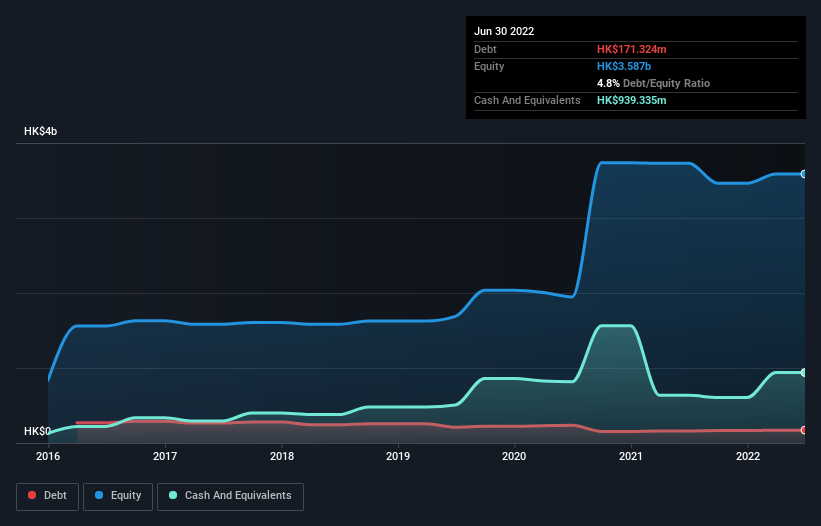
Task: Click the Debt line endpoint marker
Action: (x=804, y=430)
